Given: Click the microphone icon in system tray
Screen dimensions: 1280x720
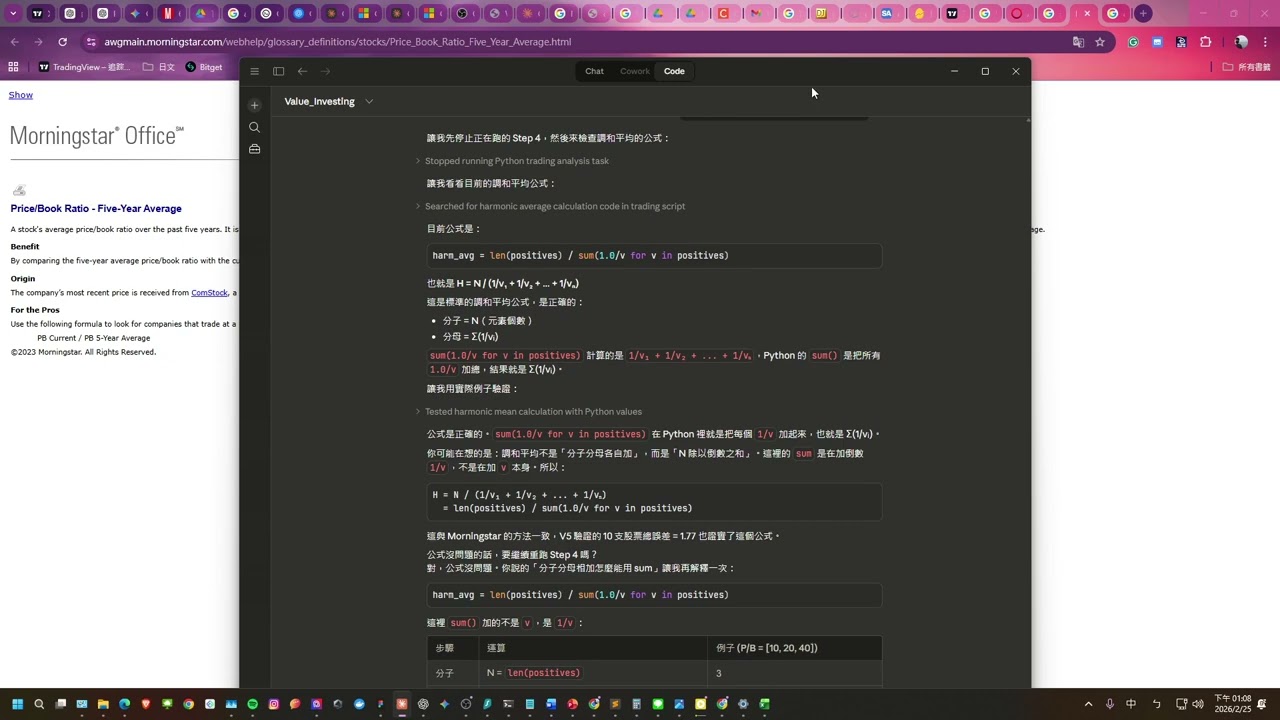Looking at the screenshot, I should pos(1110,704).
